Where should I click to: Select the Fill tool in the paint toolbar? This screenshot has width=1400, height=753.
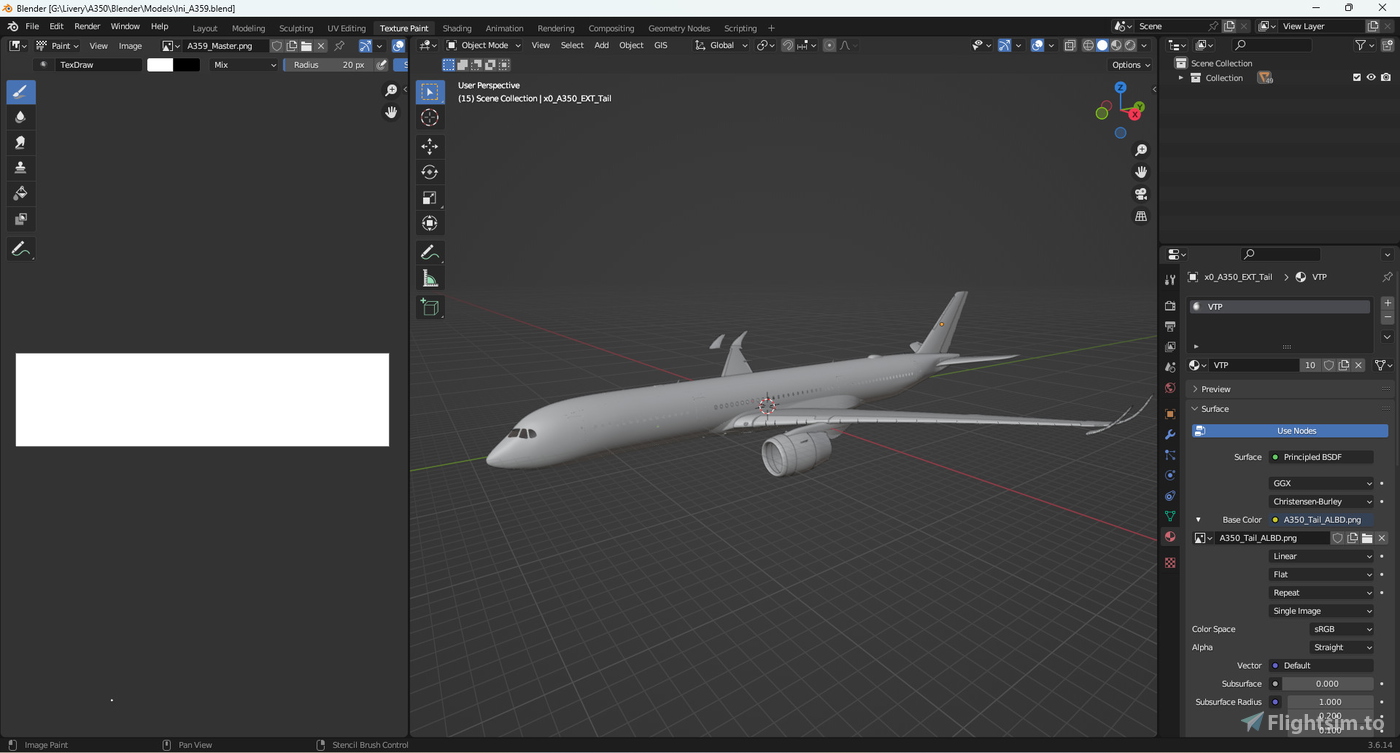[x=20, y=193]
